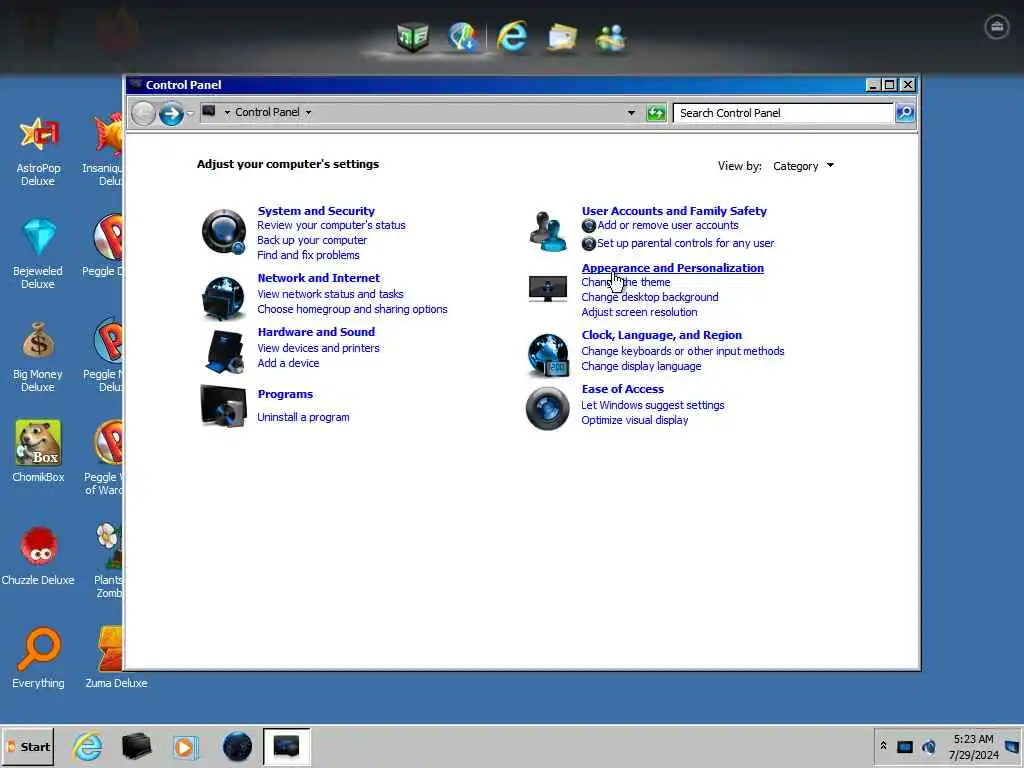
Task: Click Adjust screen resolution link
Action: click(x=639, y=313)
